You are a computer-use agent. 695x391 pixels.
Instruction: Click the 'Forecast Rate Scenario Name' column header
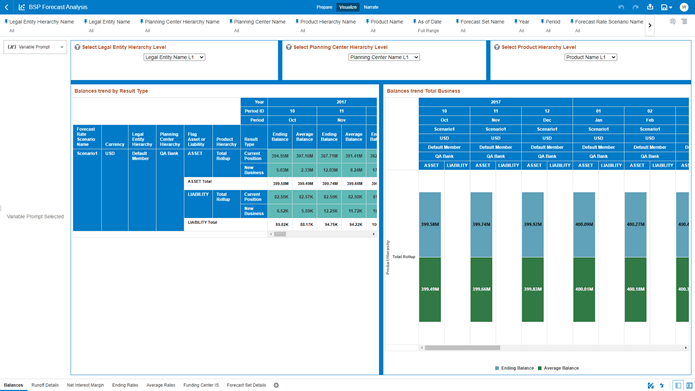point(87,137)
